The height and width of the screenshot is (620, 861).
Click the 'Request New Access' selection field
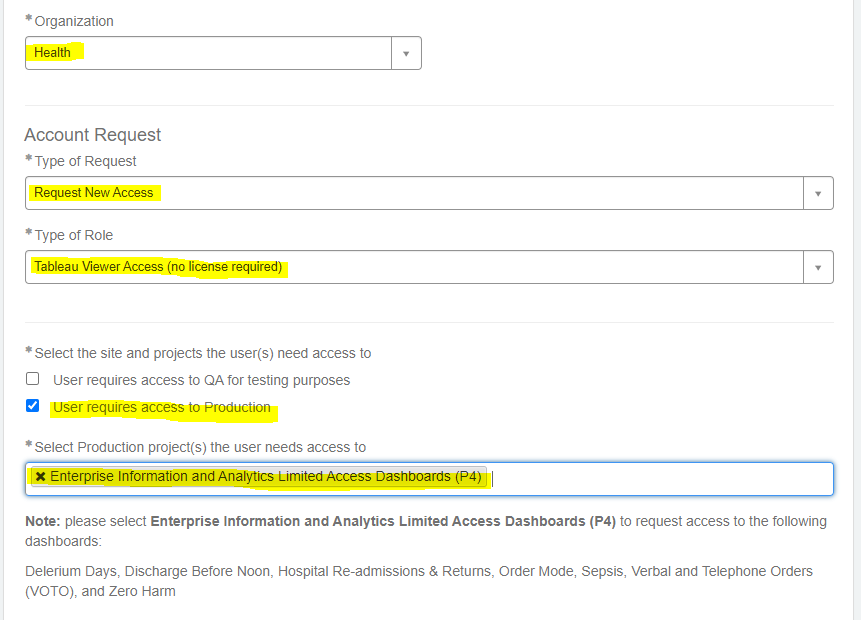tap(414, 193)
